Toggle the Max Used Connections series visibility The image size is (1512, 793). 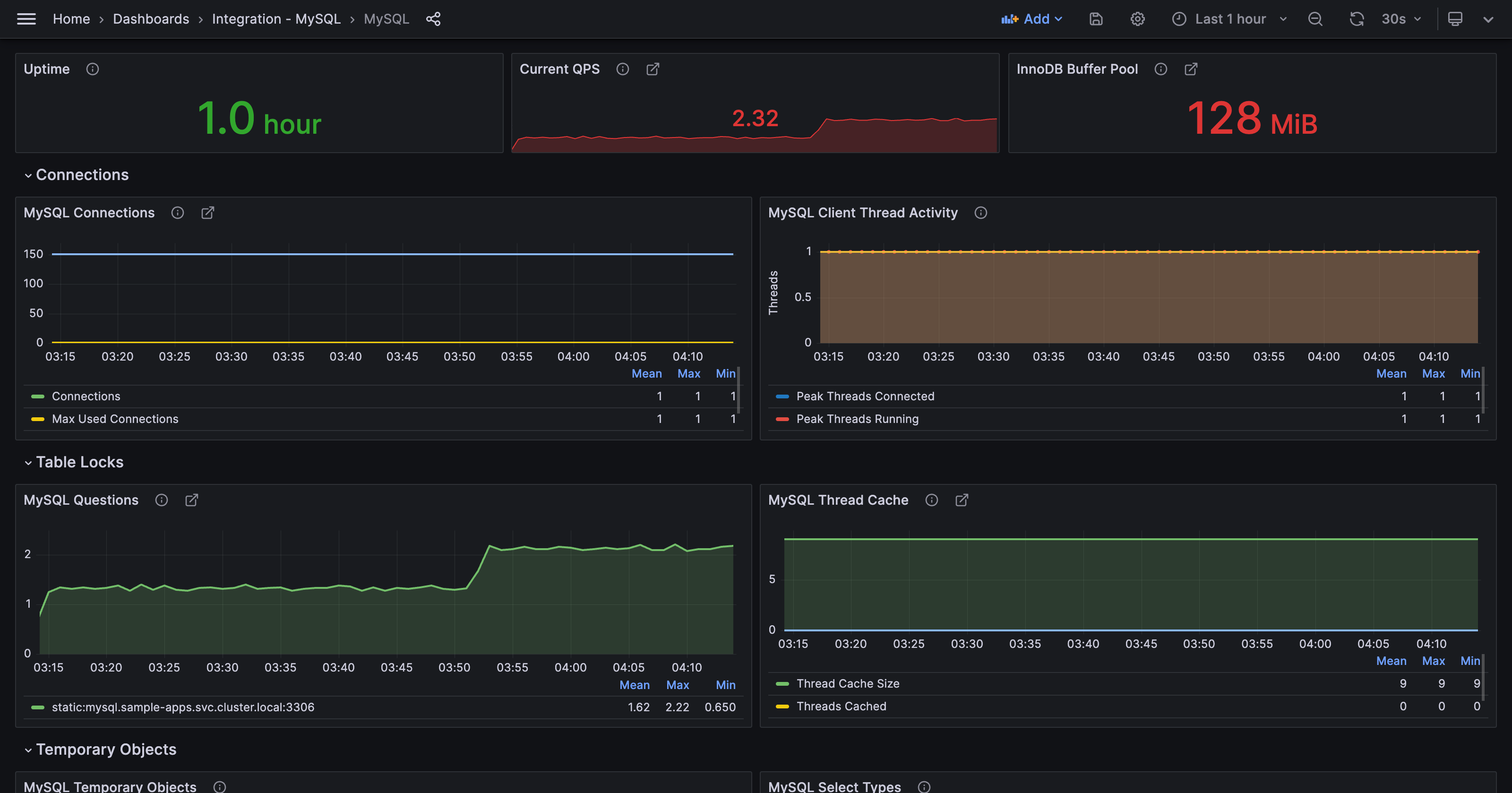coord(114,419)
